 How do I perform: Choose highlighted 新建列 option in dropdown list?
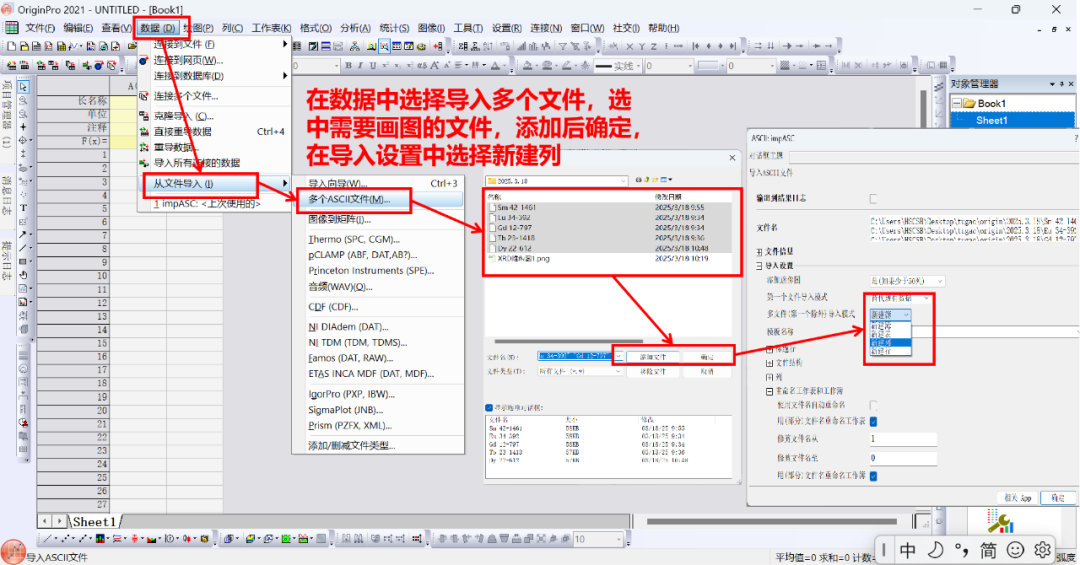(890, 342)
